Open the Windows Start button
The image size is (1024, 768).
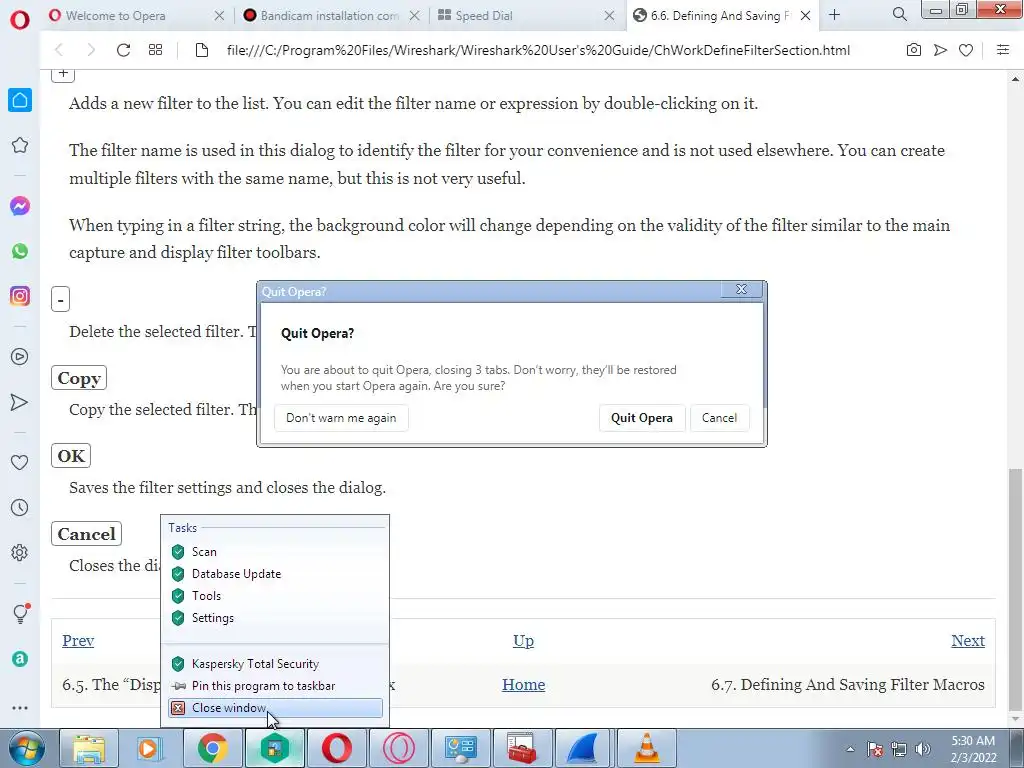tap(26, 748)
